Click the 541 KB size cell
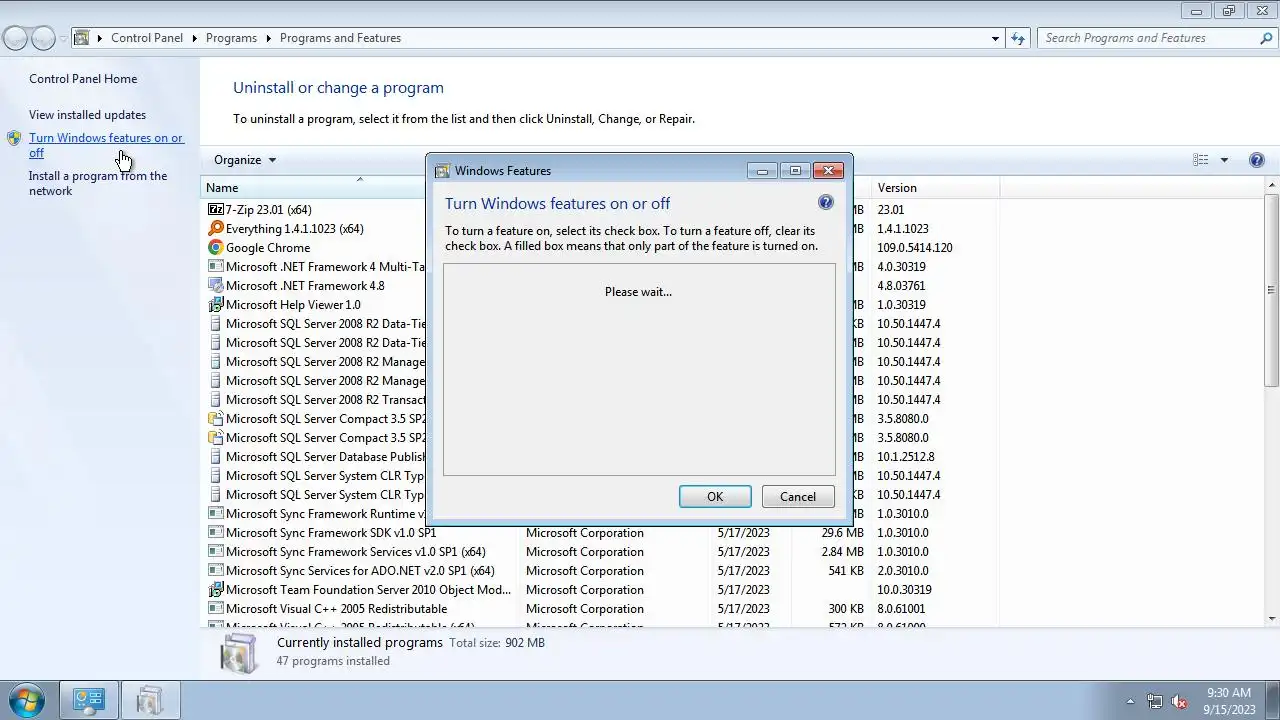 point(846,571)
